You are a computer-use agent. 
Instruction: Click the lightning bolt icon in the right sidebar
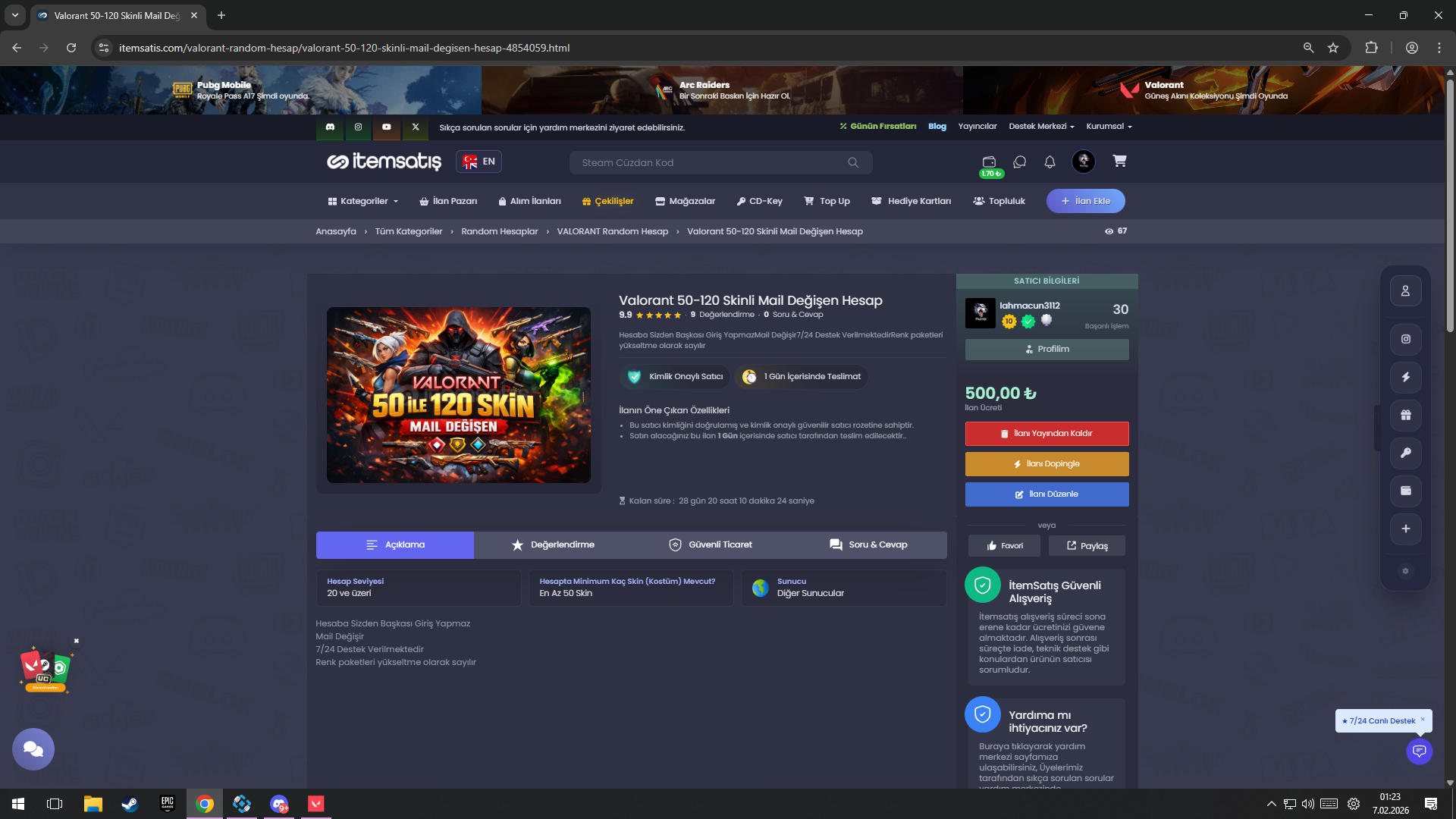click(x=1405, y=377)
